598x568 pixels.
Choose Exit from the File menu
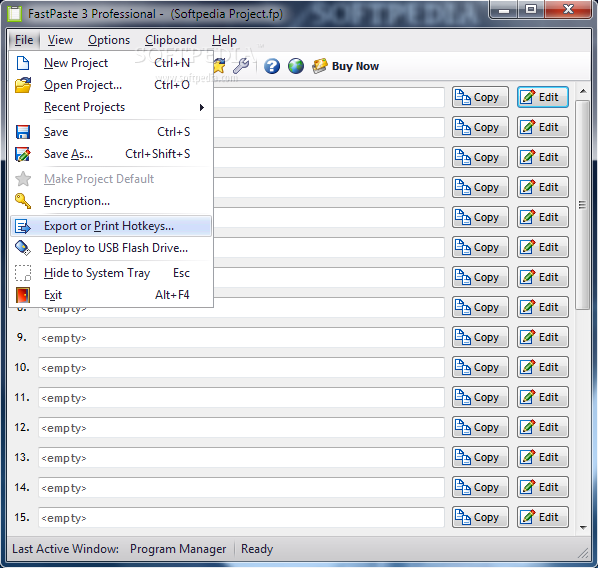coord(111,295)
